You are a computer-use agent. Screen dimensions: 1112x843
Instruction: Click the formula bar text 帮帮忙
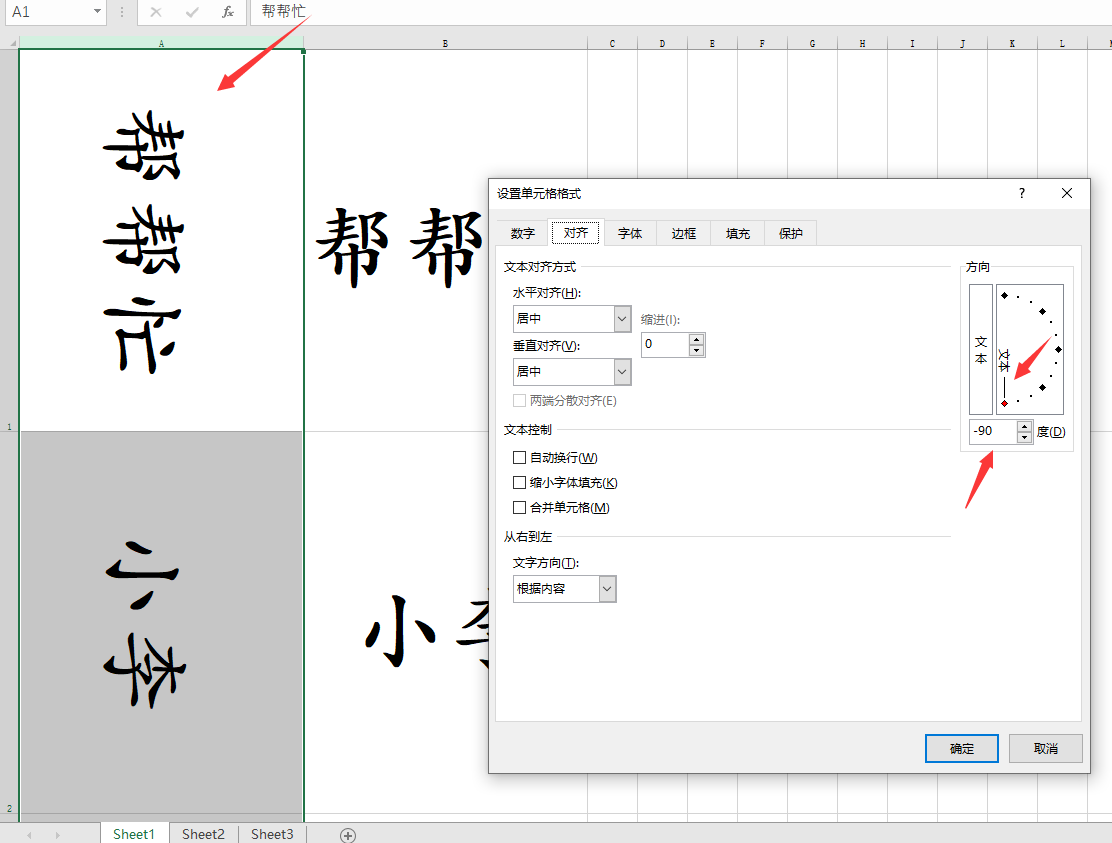tap(284, 11)
